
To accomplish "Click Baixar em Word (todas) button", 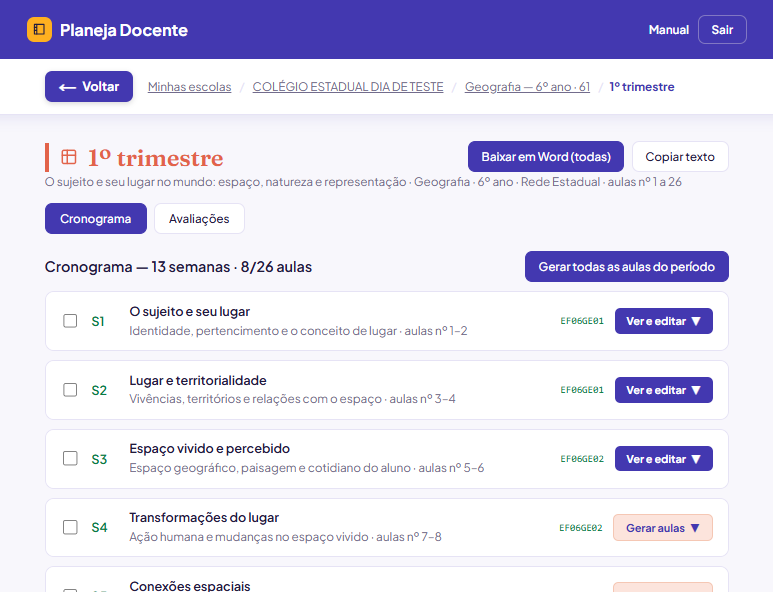I will coord(546,157).
